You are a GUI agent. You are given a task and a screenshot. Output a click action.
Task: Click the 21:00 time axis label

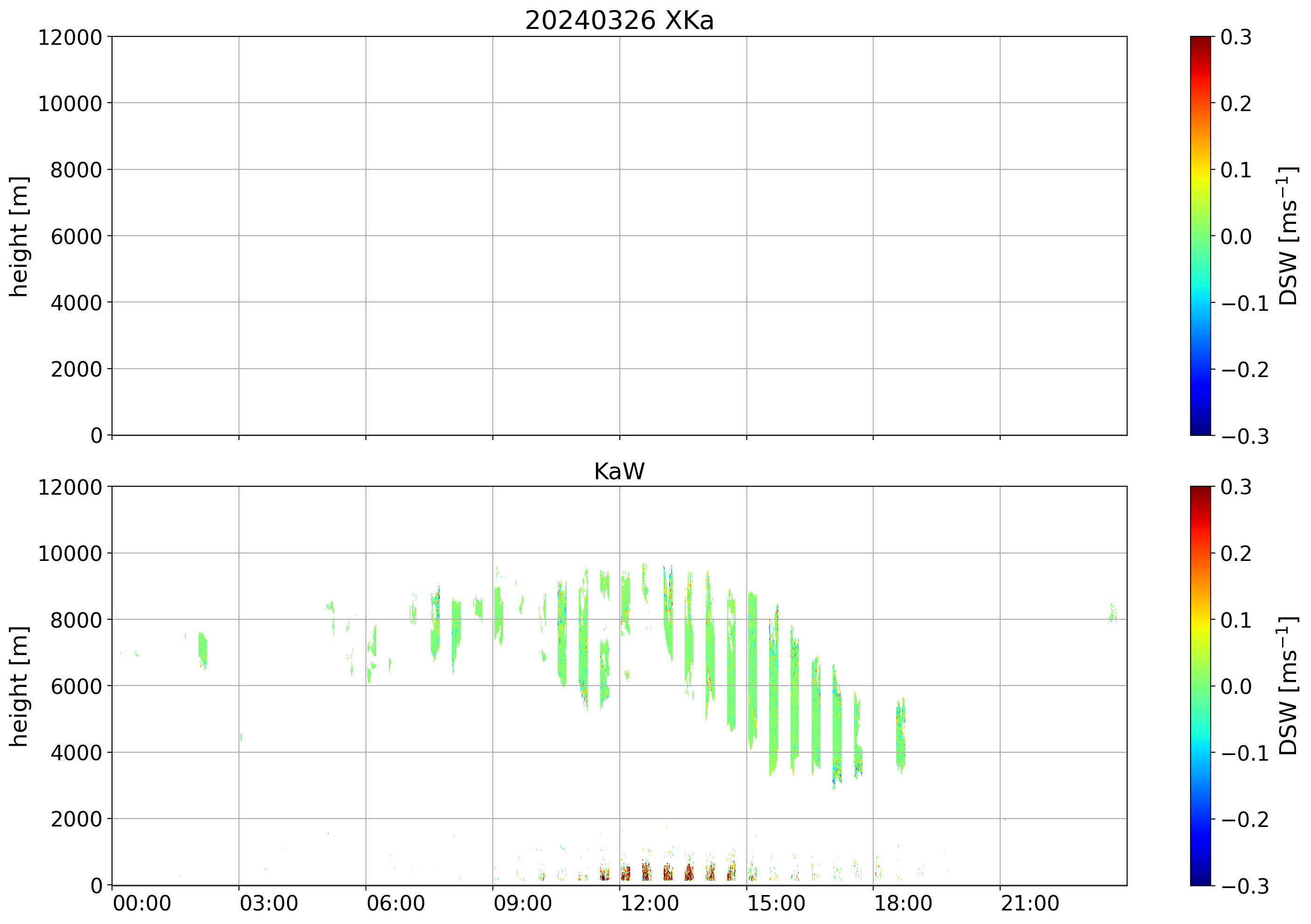point(1030,904)
